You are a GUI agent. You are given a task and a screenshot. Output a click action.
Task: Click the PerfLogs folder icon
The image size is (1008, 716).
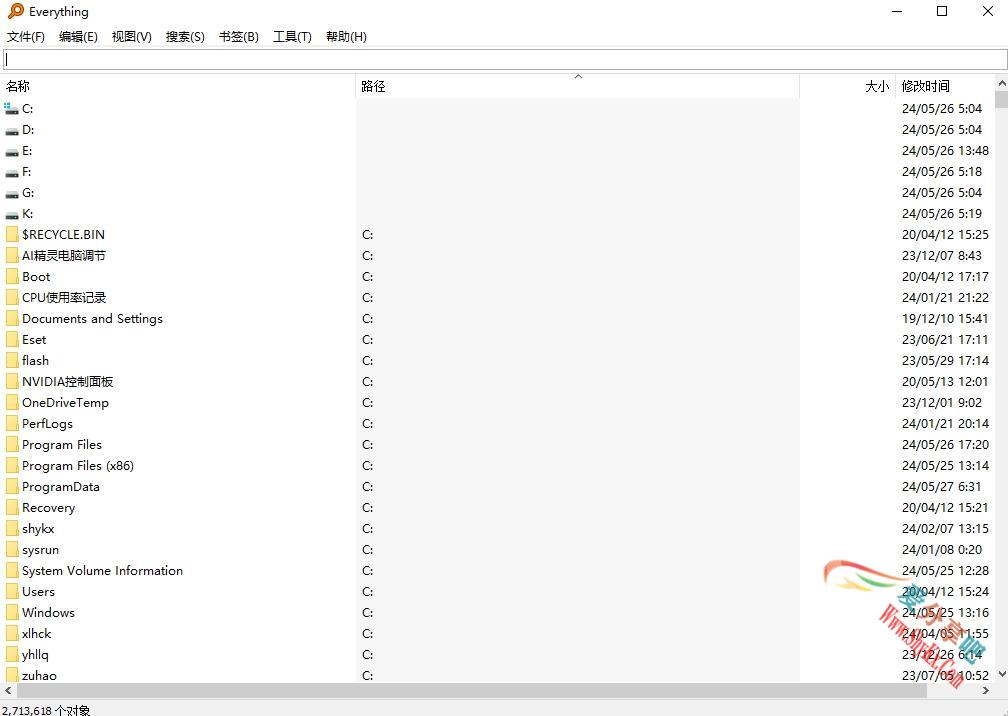(12, 424)
